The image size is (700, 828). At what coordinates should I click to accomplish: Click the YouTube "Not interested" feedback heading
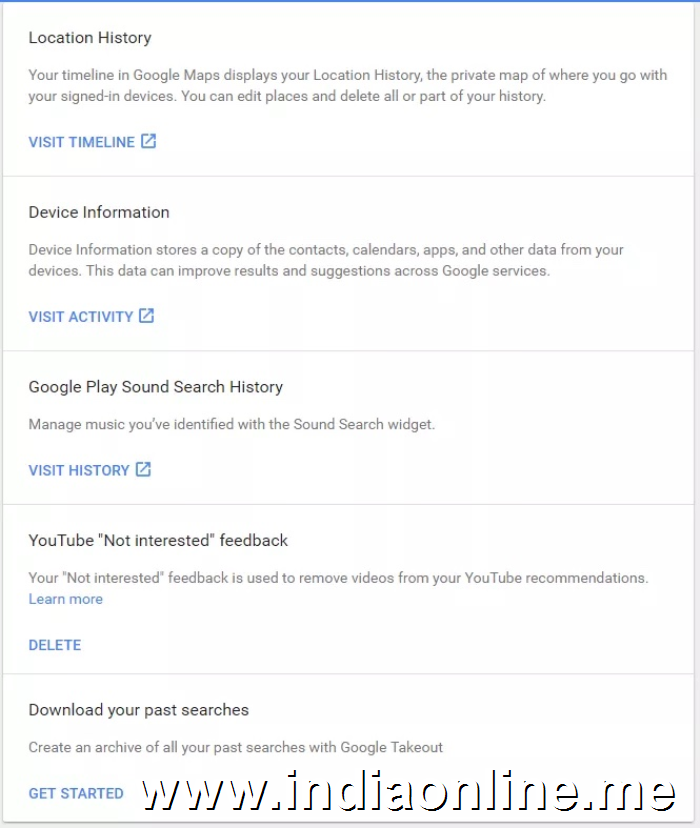click(158, 540)
